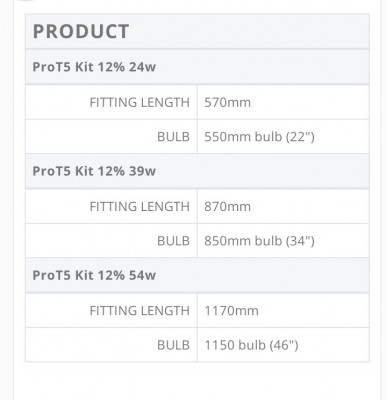Click the 54w text in third kit heading
The image size is (387, 400).
[x=142, y=275]
